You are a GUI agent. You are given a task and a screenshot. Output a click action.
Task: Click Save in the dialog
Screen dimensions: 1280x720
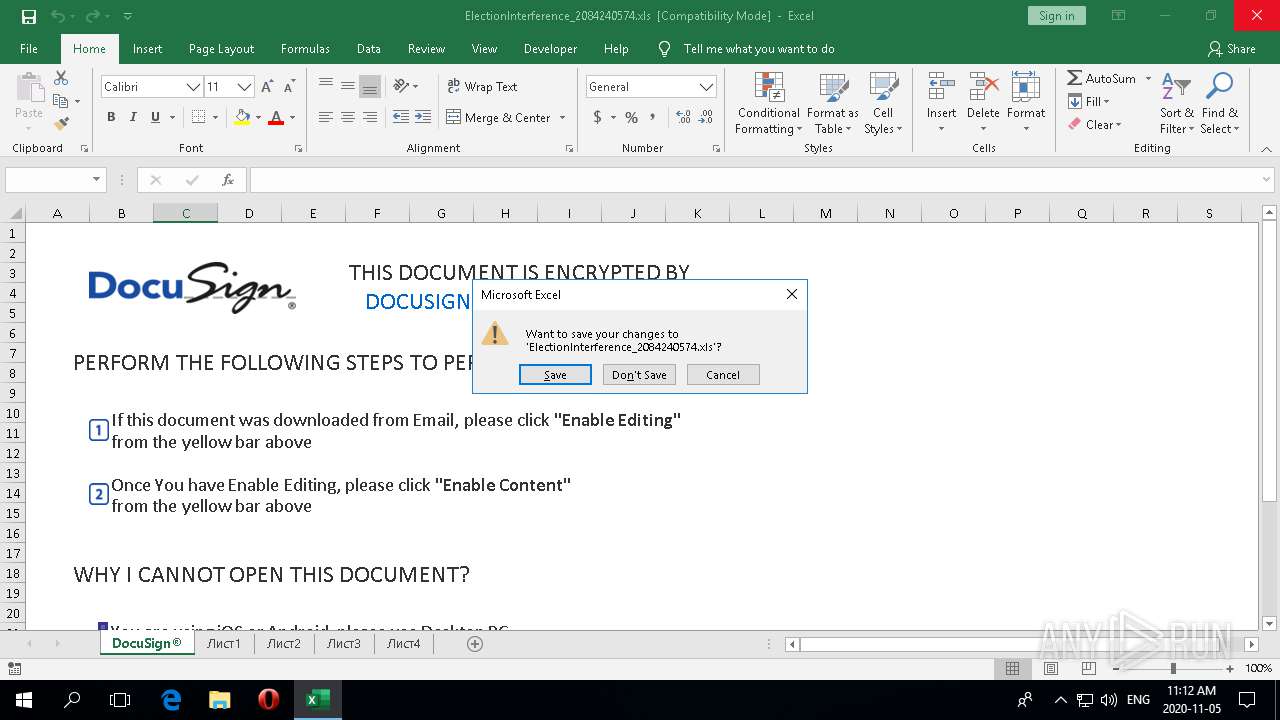pyautogui.click(x=555, y=375)
